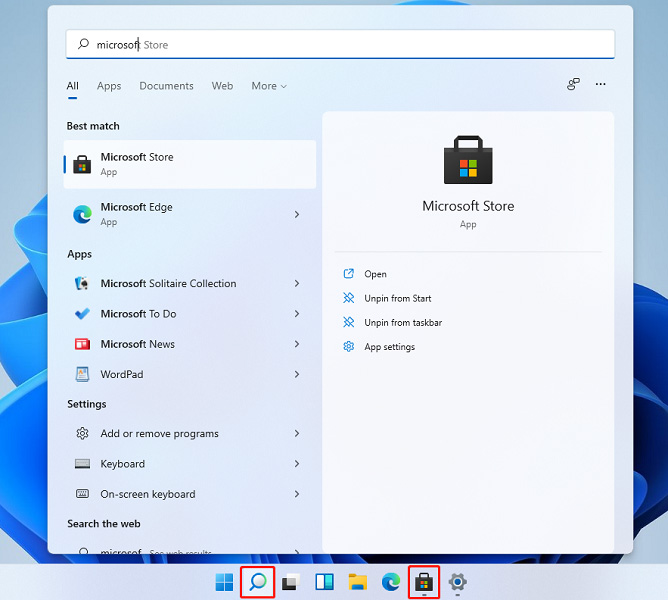Launch Microsoft Edge from the taskbar
Image resolution: width=668 pixels, height=600 pixels.
[x=391, y=582]
